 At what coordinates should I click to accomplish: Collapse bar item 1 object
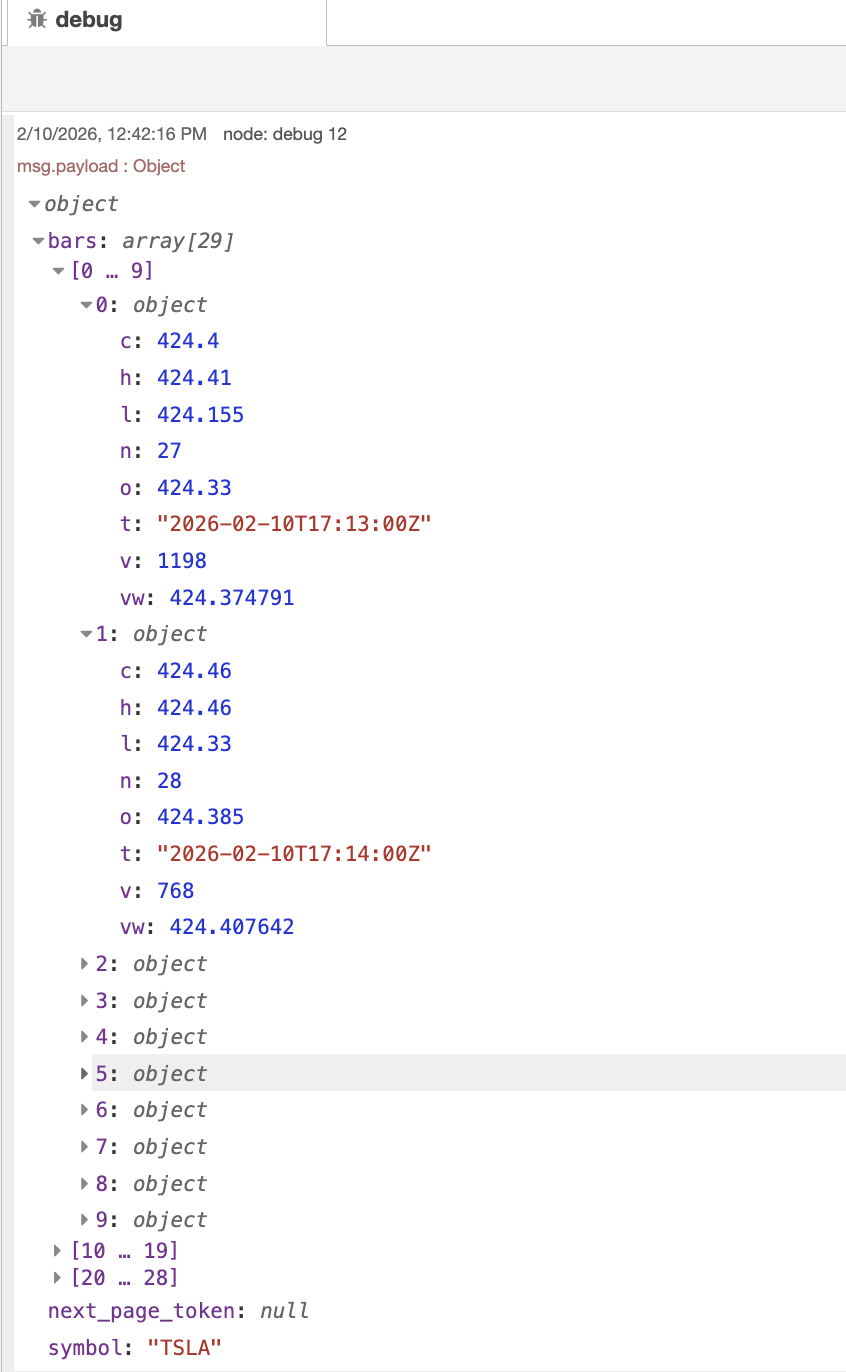[x=86, y=634]
